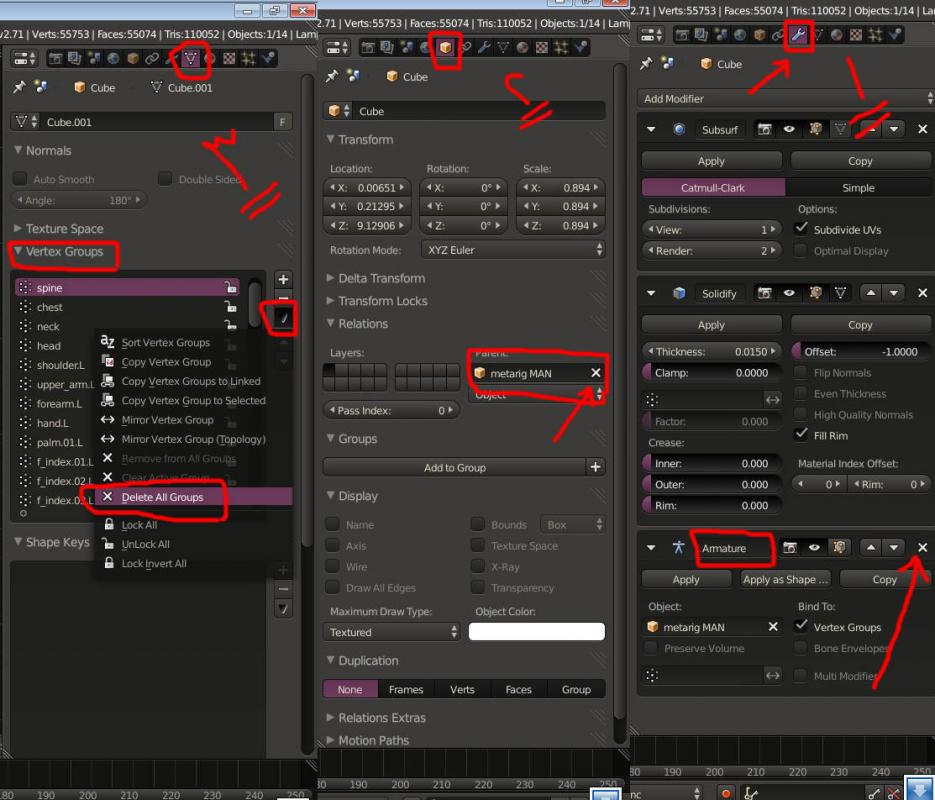Click pin icon beside Cube in Modifiers panel
Image resolution: width=935 pixels, height=800 pixels.
(x=646, y=64)
